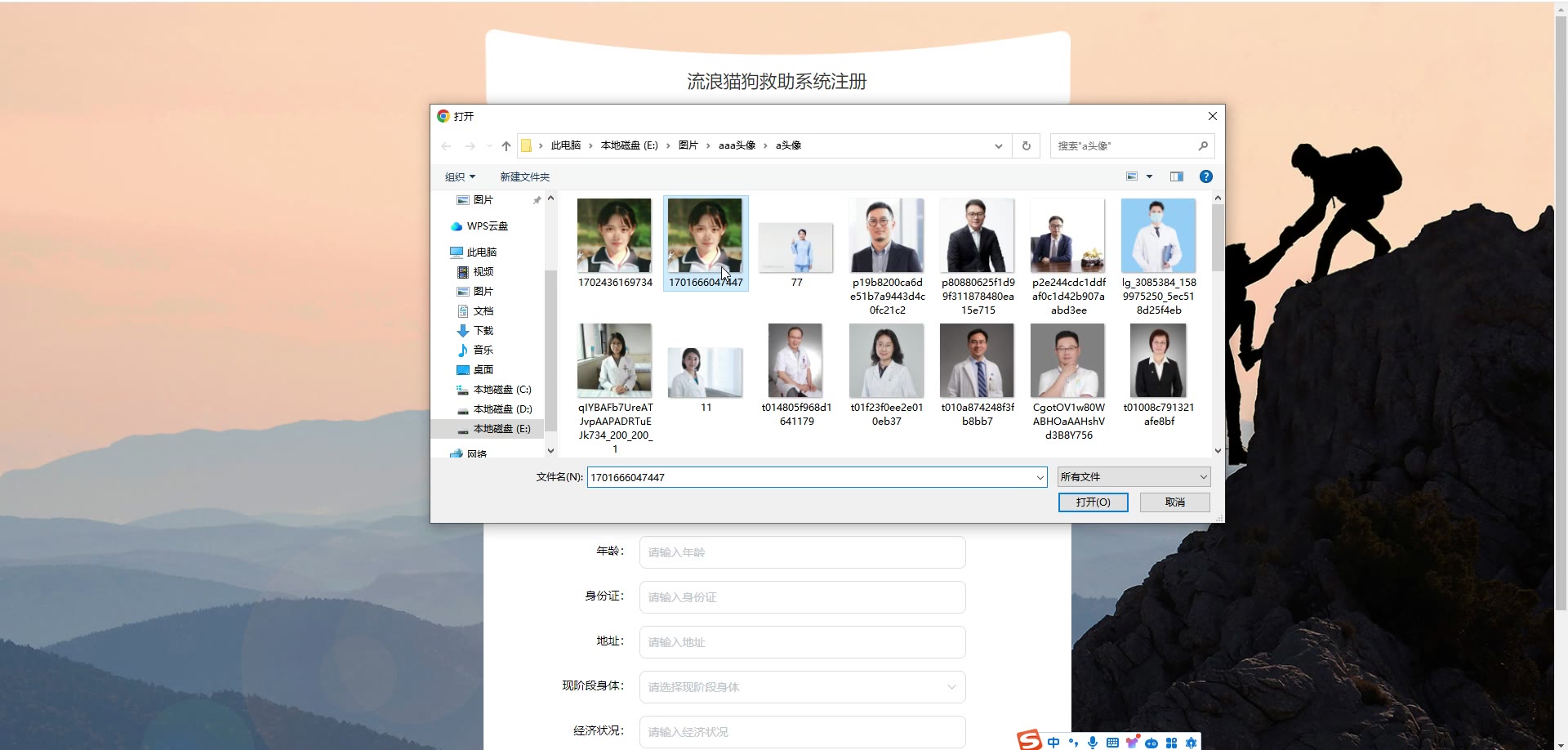Image resolution: width=1568 pixels, height=750 pixels.
Task: Click the Sogou voice input microphone
Action: 1093,743
